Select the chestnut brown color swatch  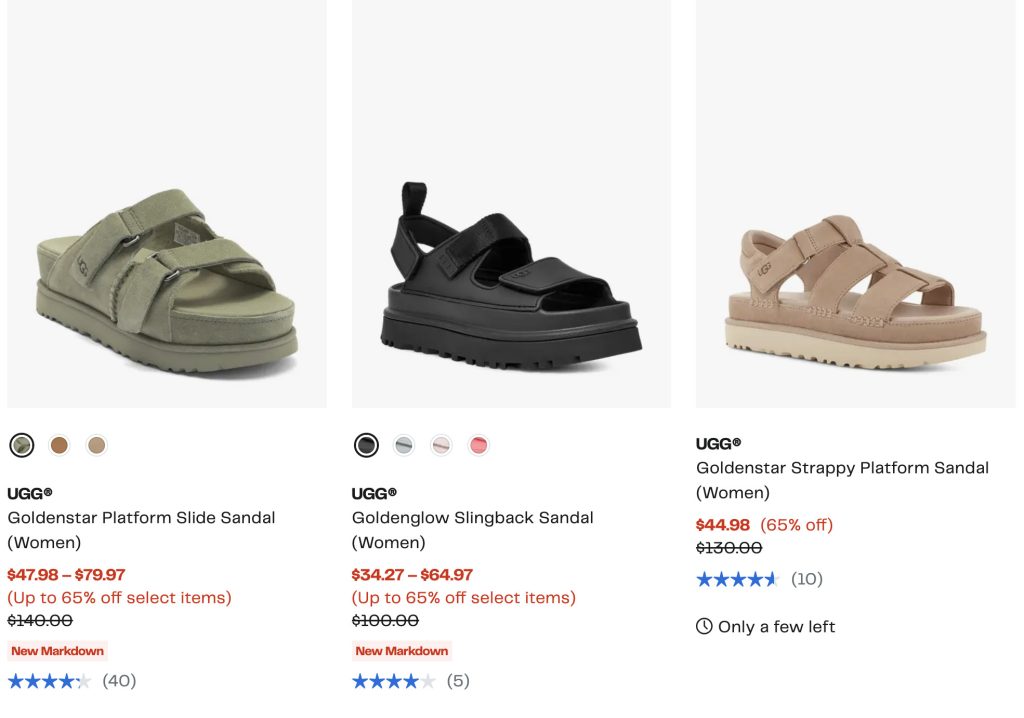tap(59, 445)
